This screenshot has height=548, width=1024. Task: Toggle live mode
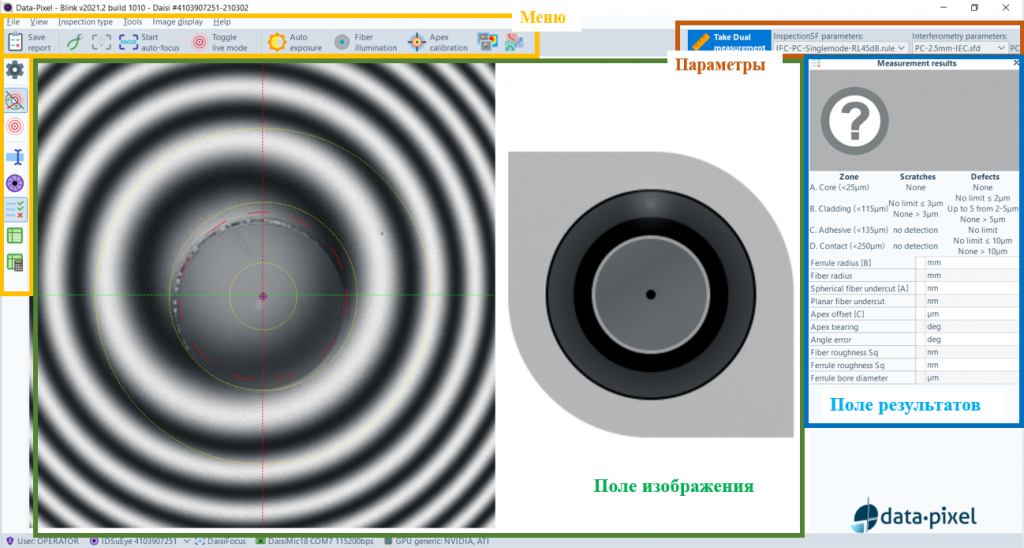tap(199, 42)
